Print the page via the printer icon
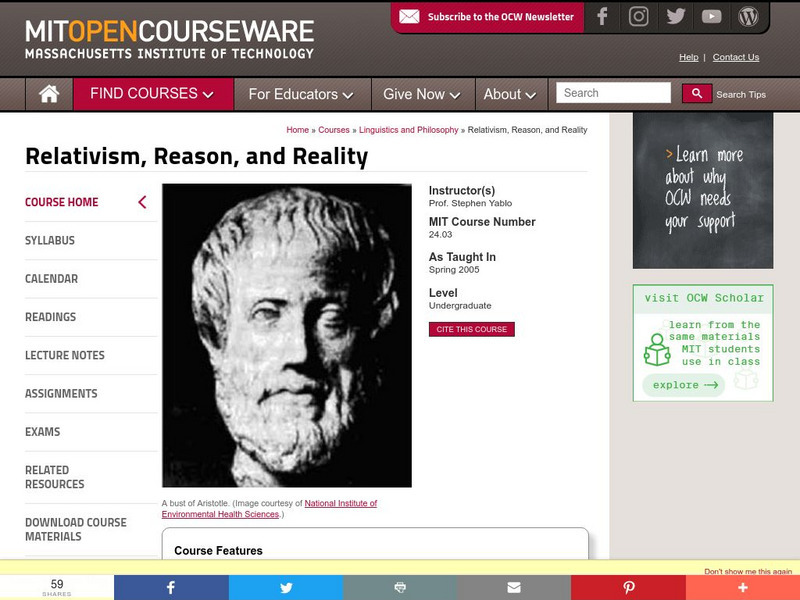Image resolution: width=800 pixels, height=600 pixels. point(400,587)
